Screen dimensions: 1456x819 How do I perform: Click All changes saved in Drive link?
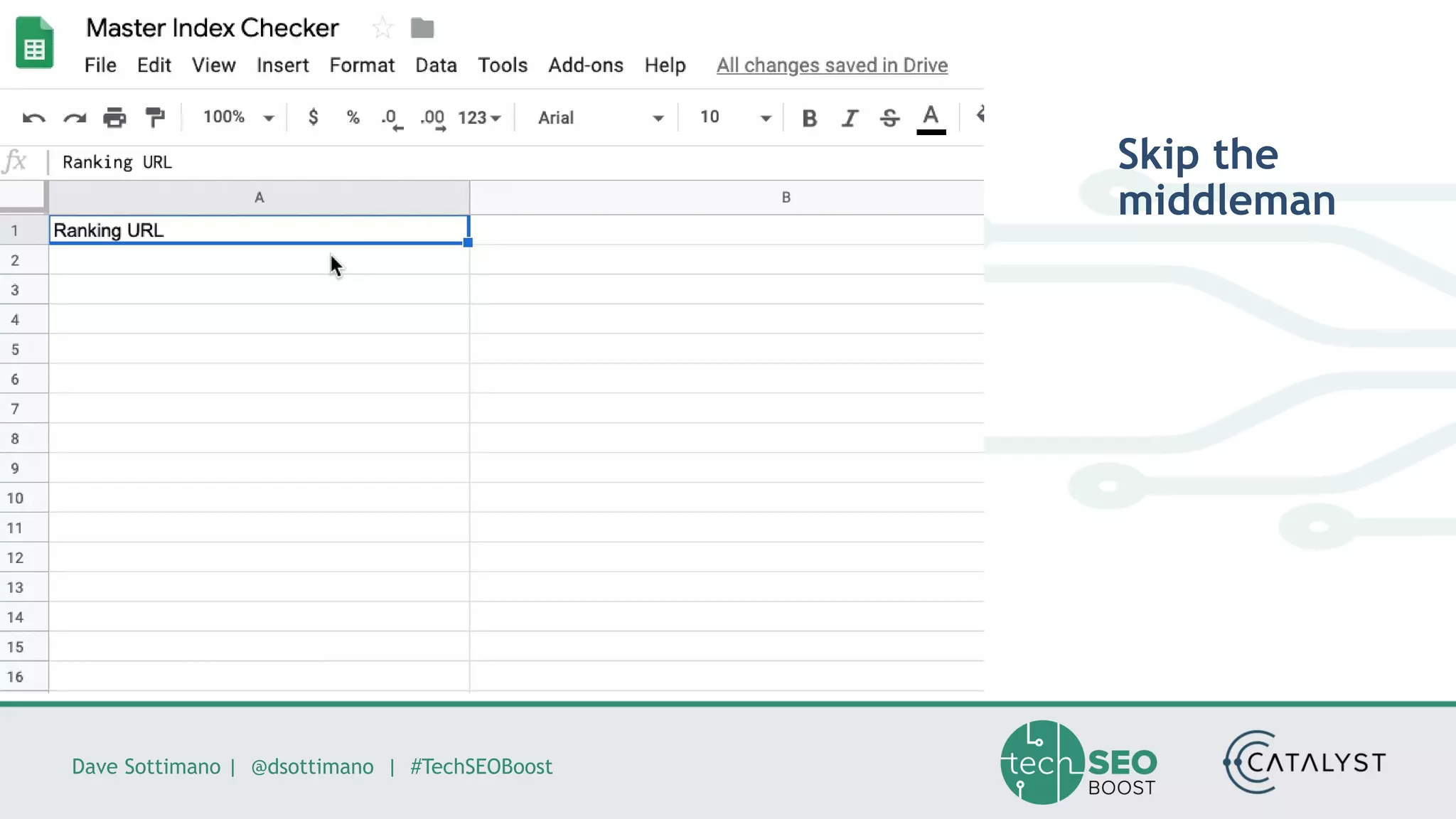832,65
